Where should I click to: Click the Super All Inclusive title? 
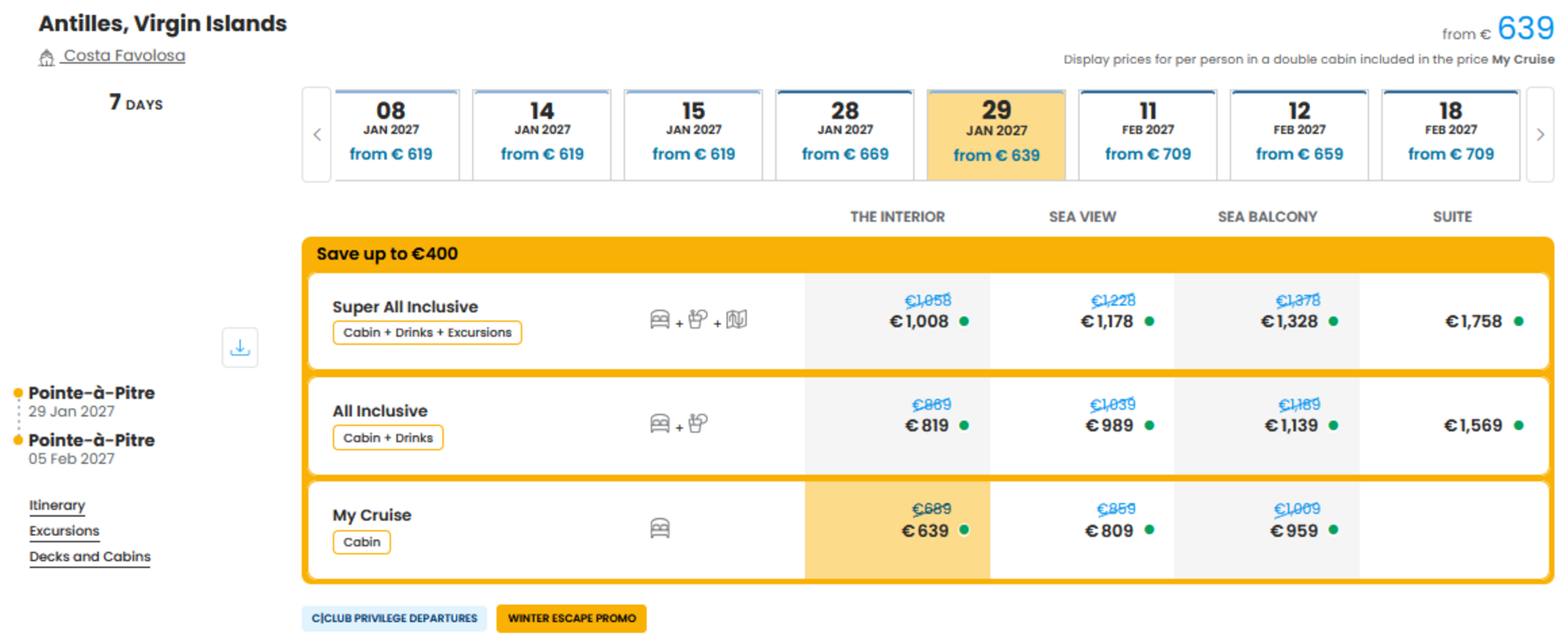405,307
